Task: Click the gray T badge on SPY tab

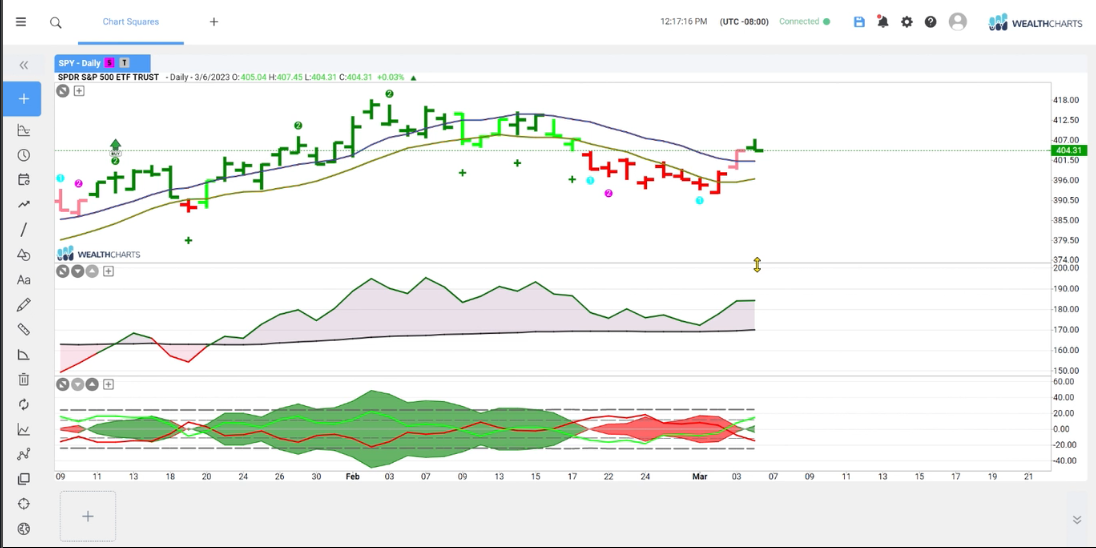Action: click(x=124, y=63)
